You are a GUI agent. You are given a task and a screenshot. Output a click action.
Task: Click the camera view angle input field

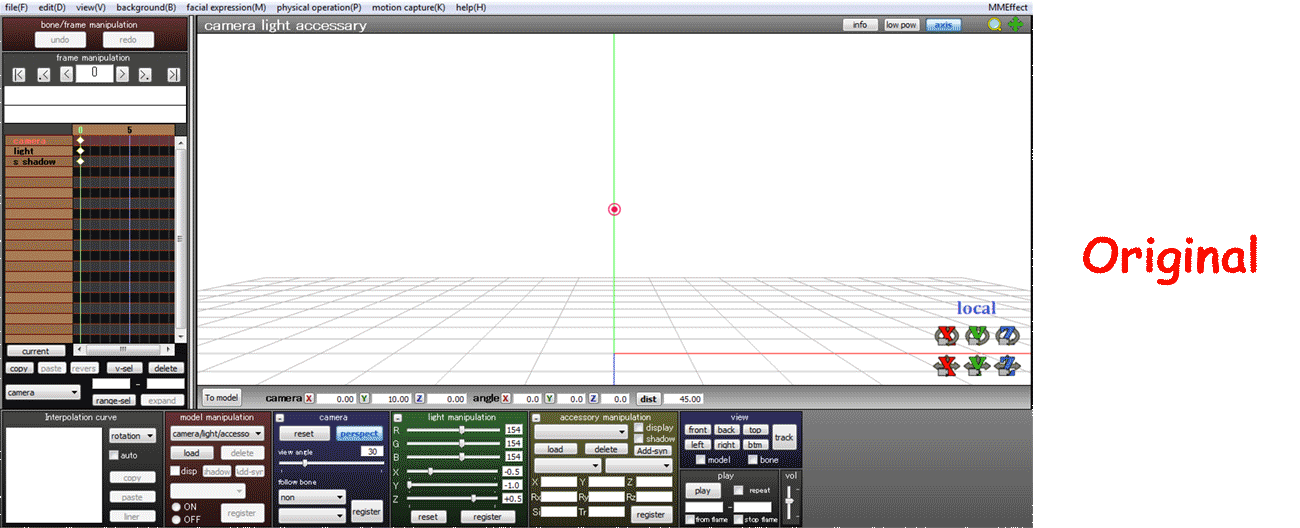point(370,451)
